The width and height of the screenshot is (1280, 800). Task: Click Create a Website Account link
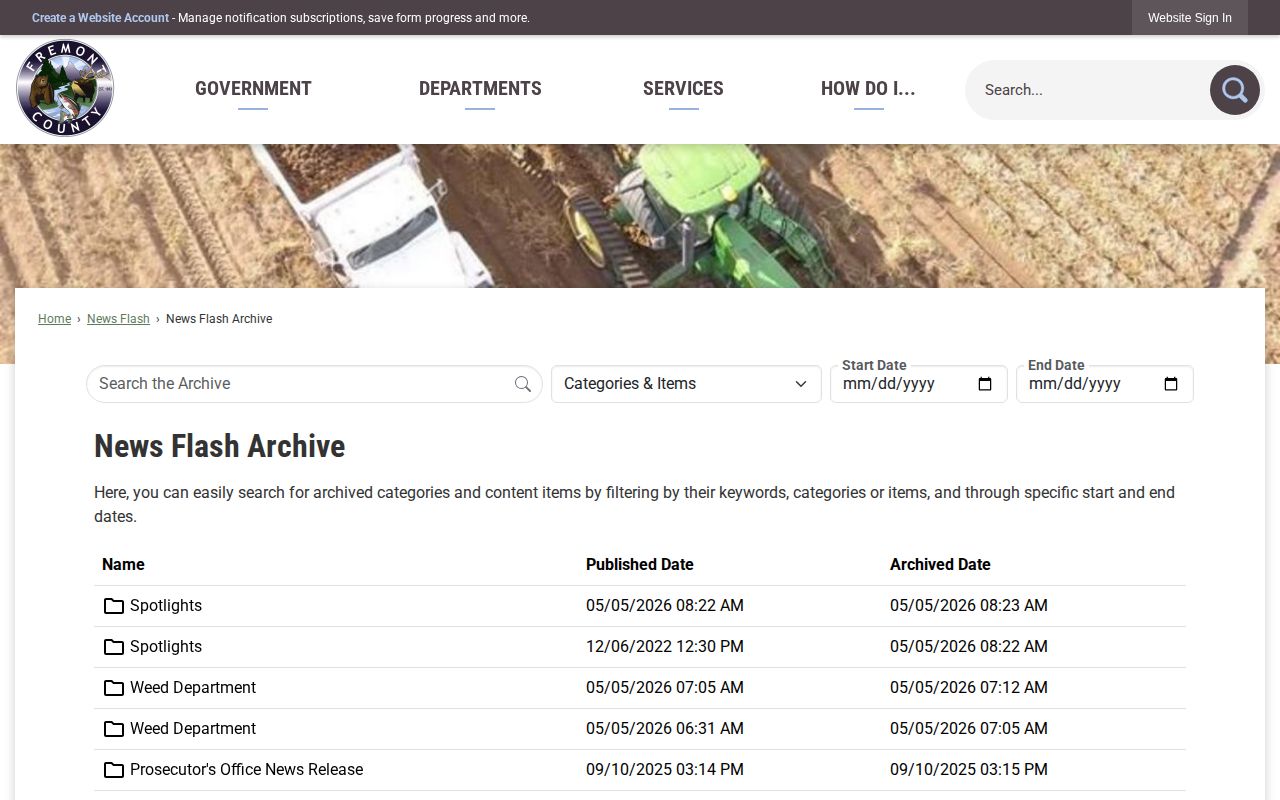(100, 18)
